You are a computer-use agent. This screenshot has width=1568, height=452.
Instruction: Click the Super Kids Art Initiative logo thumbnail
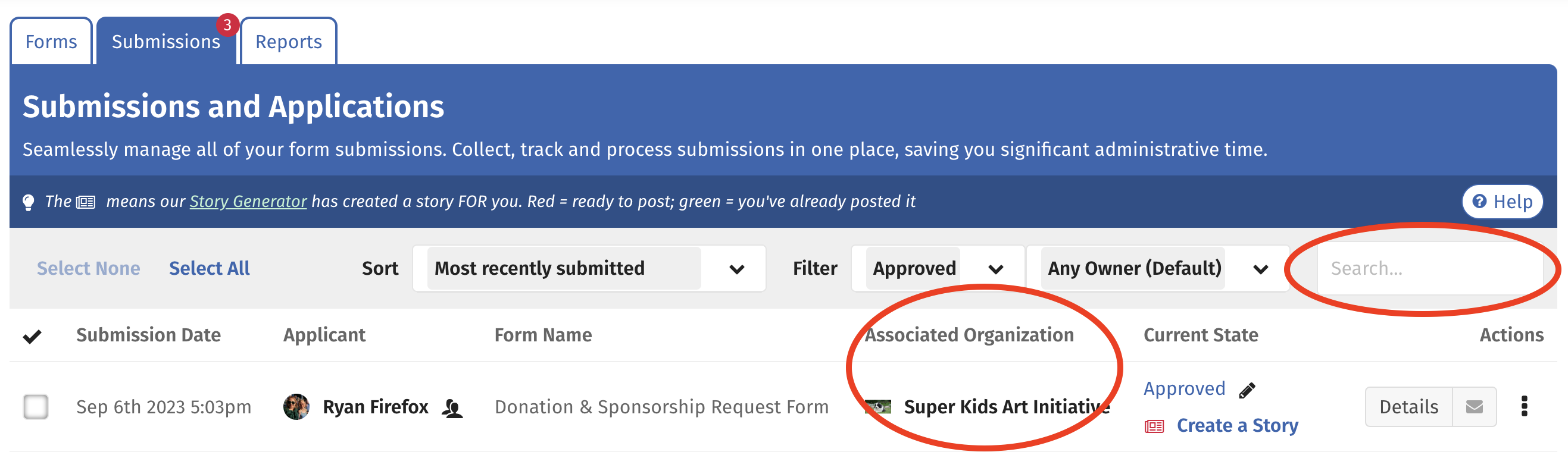[877, 406]
